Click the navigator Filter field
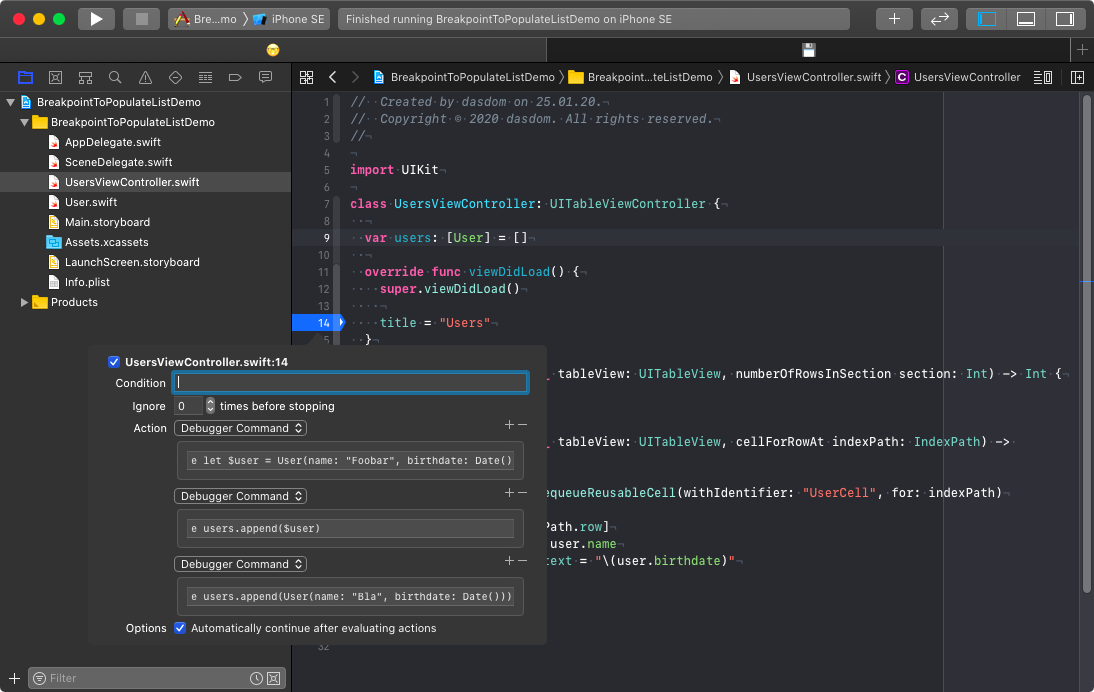The image size is (1094, 692). (x=157, y=678)
